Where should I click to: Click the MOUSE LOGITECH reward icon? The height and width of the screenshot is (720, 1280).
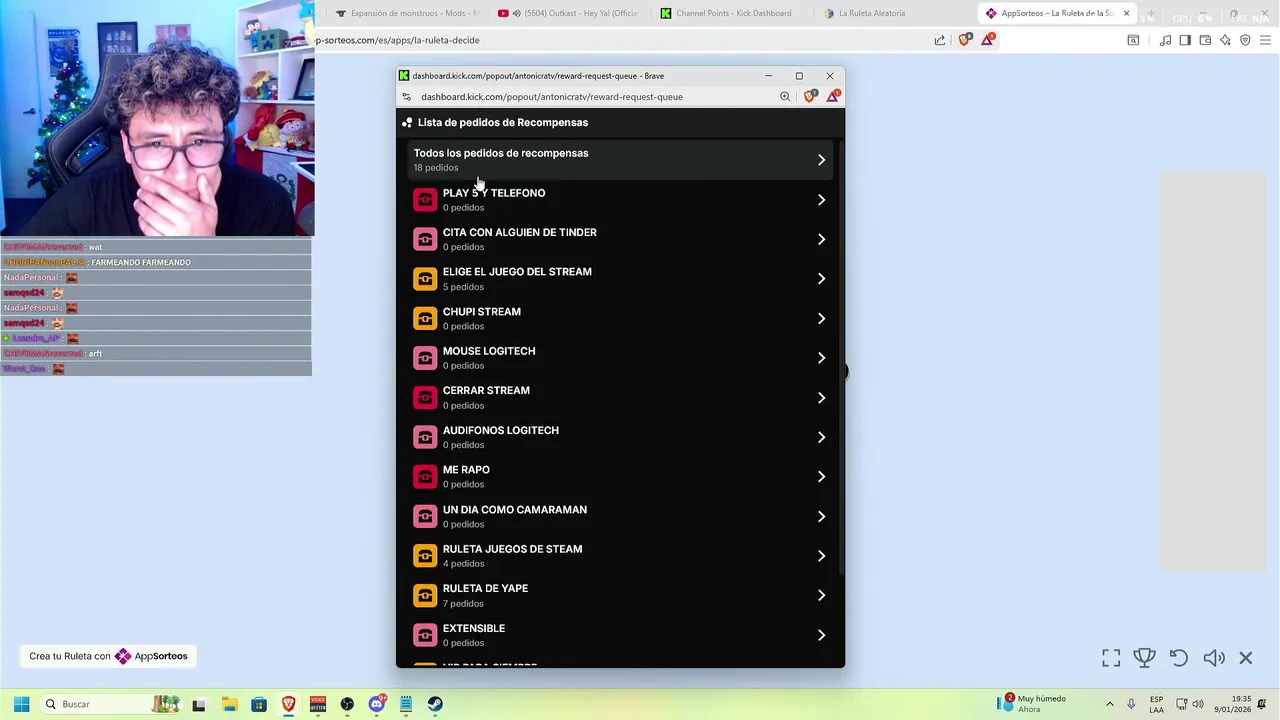(x=425, y=358)
